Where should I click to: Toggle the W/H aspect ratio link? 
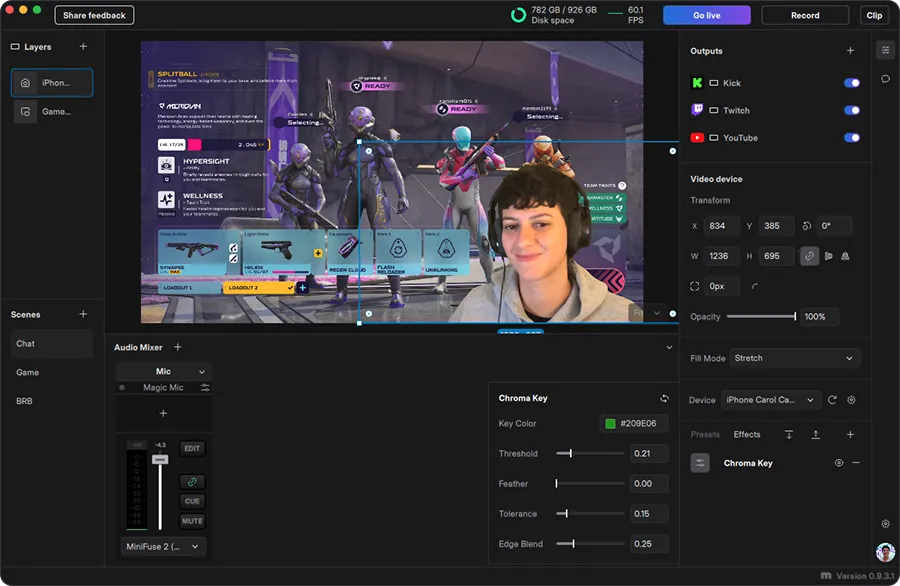pyautogui.click(x=809, y=256)
